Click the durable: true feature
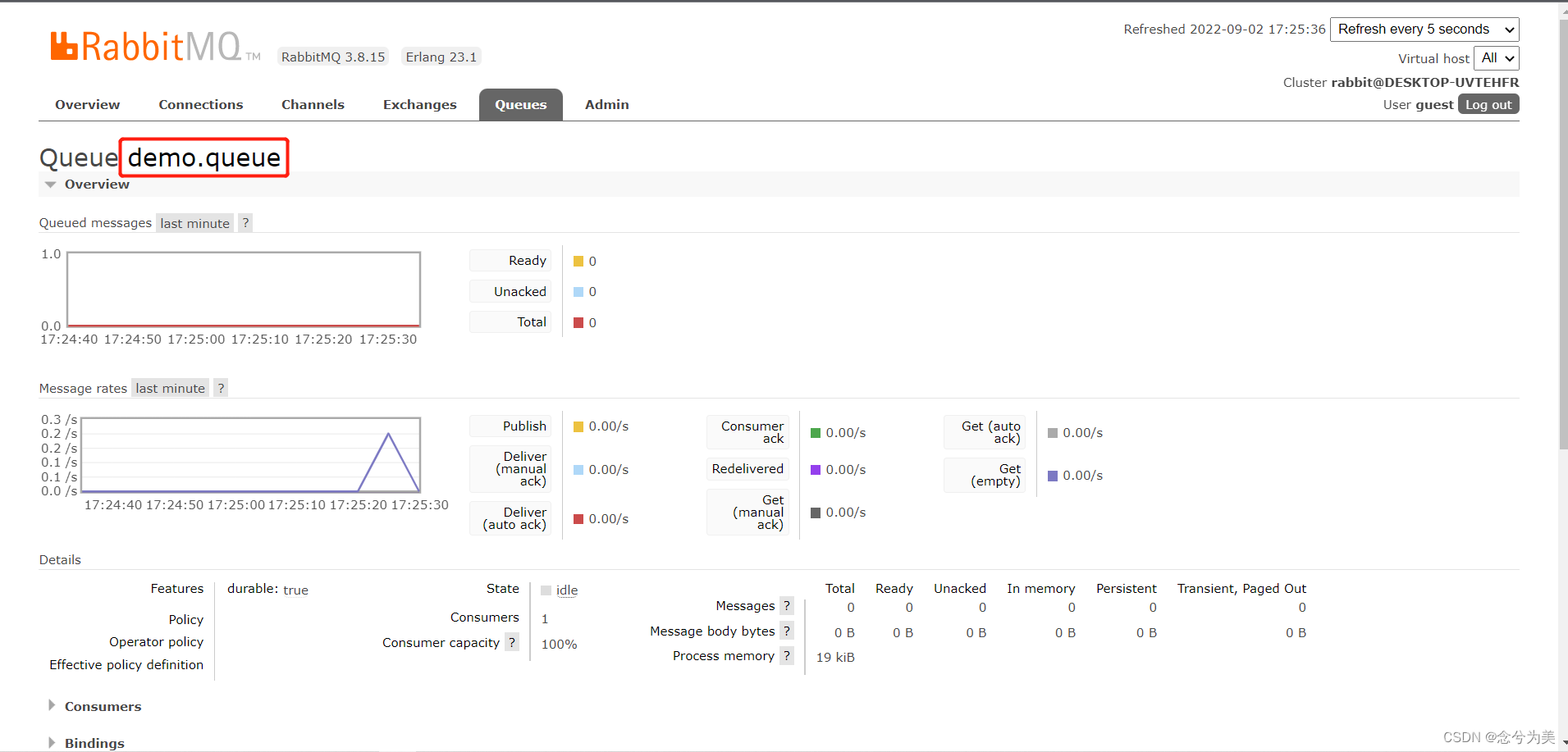1568x752 pixels. (267, 590)
